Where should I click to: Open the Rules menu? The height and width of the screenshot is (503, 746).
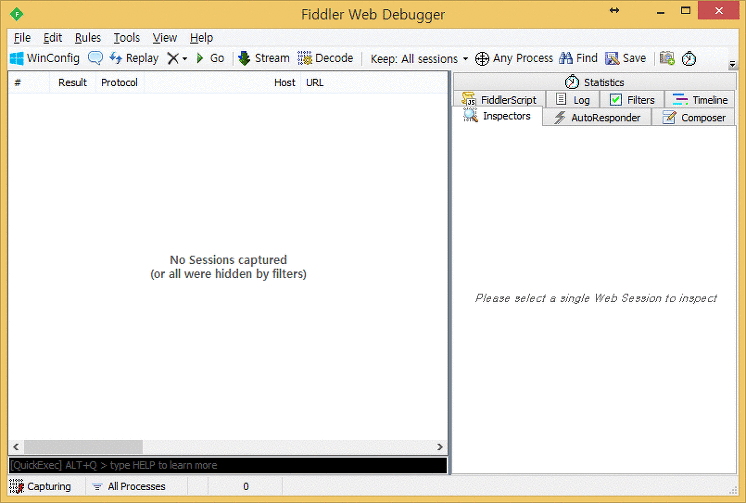pos(88,38)
